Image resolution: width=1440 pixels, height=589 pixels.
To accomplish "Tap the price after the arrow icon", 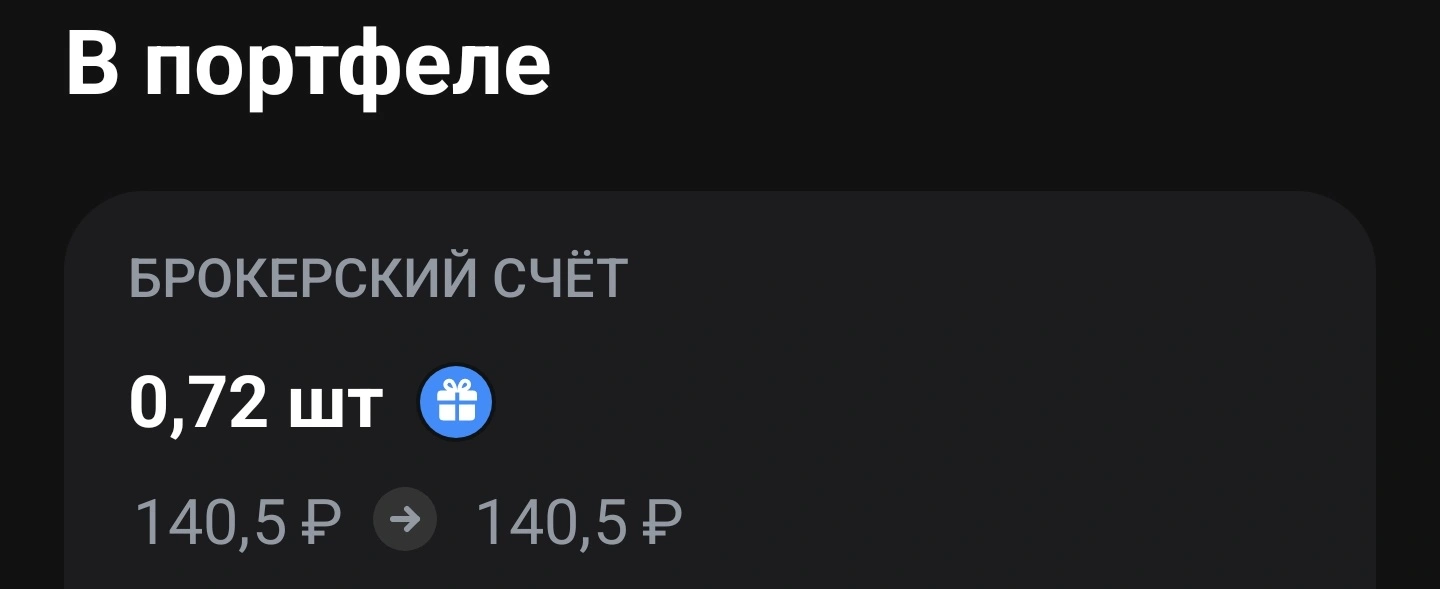I will 579,522.
